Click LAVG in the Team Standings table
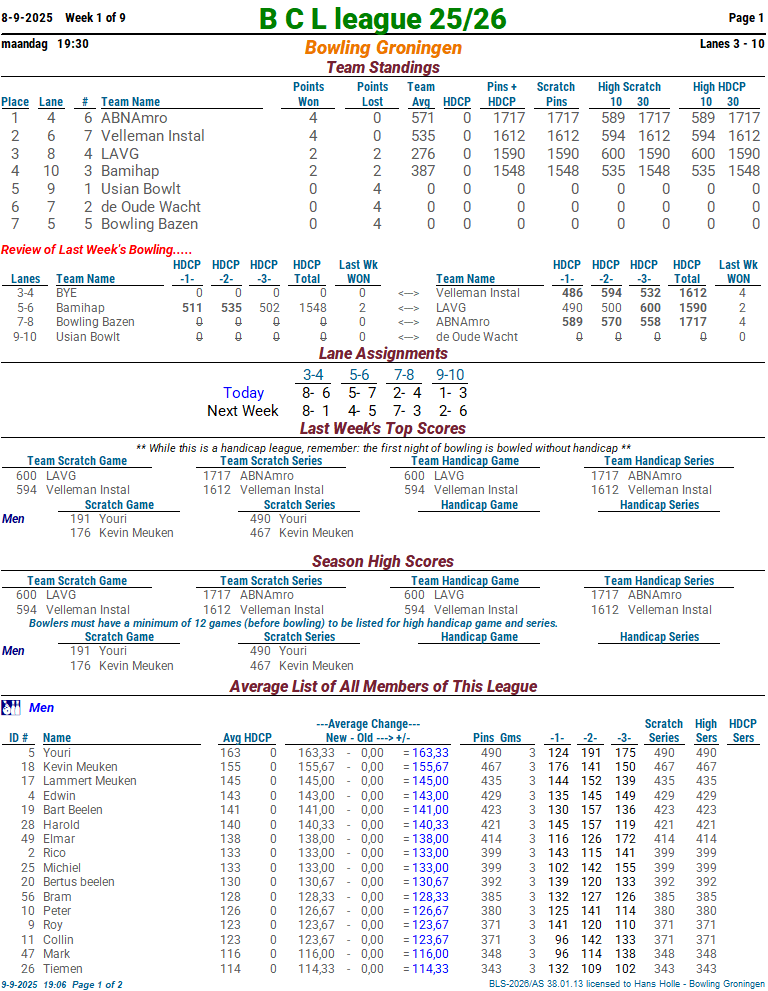The height and width of the screenshot is (991, 768). point(120,154)
